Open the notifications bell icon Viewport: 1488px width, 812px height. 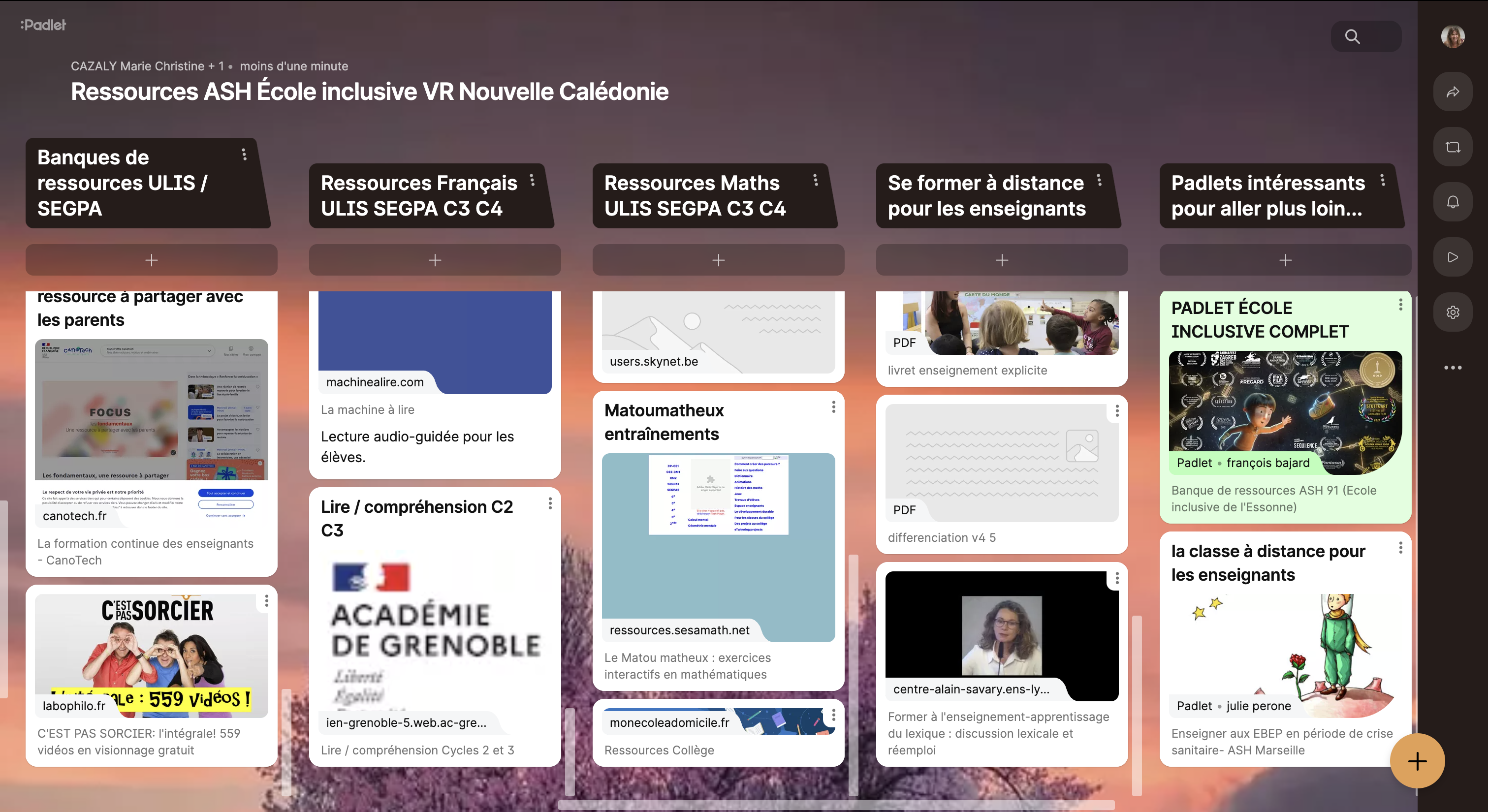[1453, 202]
